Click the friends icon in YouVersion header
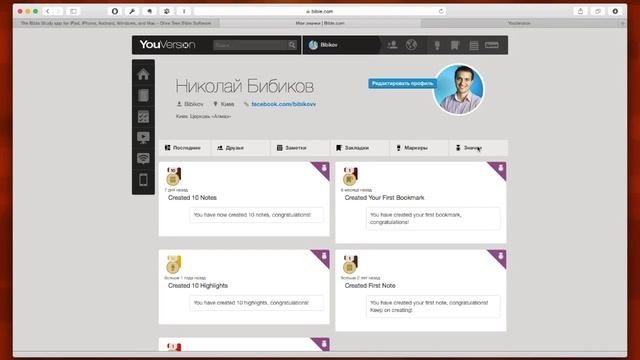Screen dimensions: 640x360 point(392,45)
